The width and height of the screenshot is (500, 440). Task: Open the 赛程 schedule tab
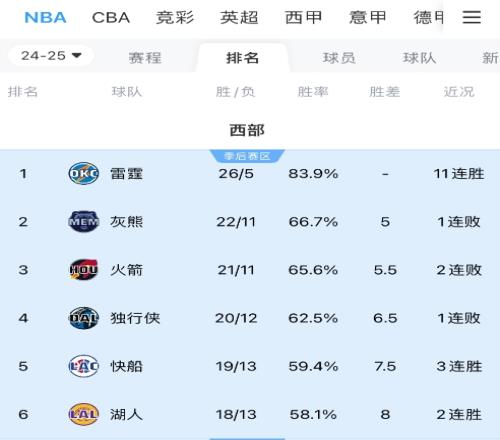(145, 58)
